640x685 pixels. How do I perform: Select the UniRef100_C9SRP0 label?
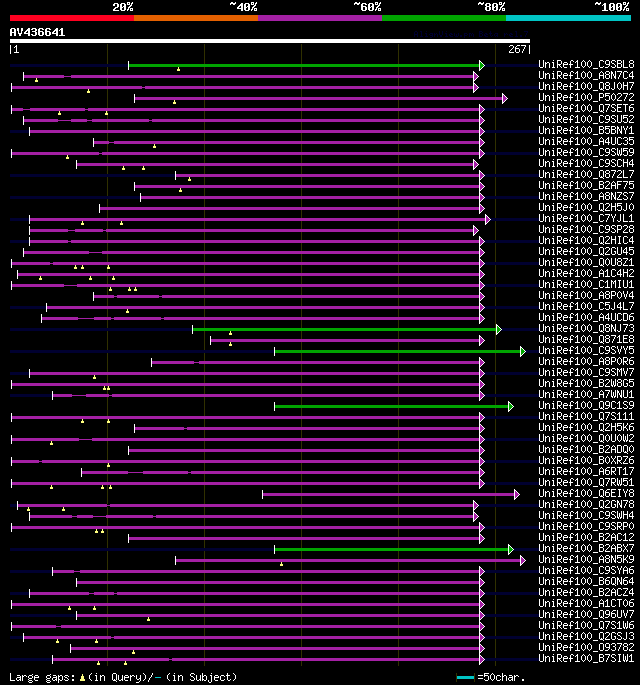pyautogui.click(x=586, y=527)
